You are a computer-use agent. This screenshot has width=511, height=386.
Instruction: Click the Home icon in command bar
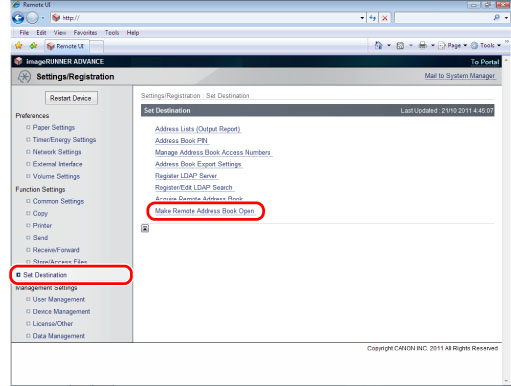379,45
